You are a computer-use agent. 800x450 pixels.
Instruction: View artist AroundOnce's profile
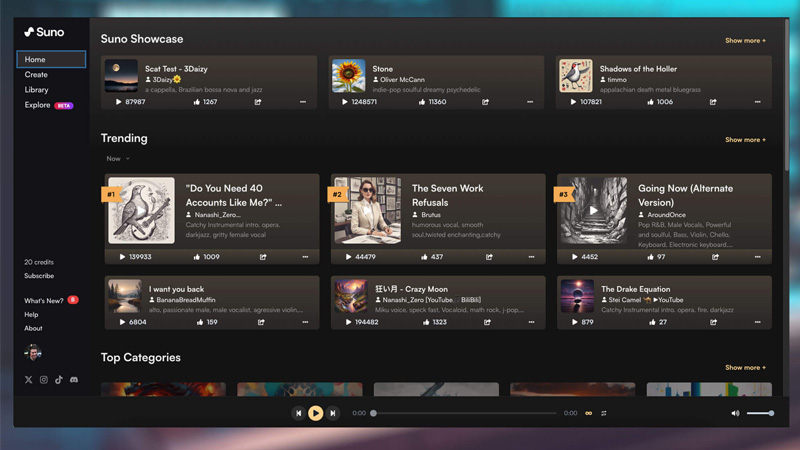(666, 215)
